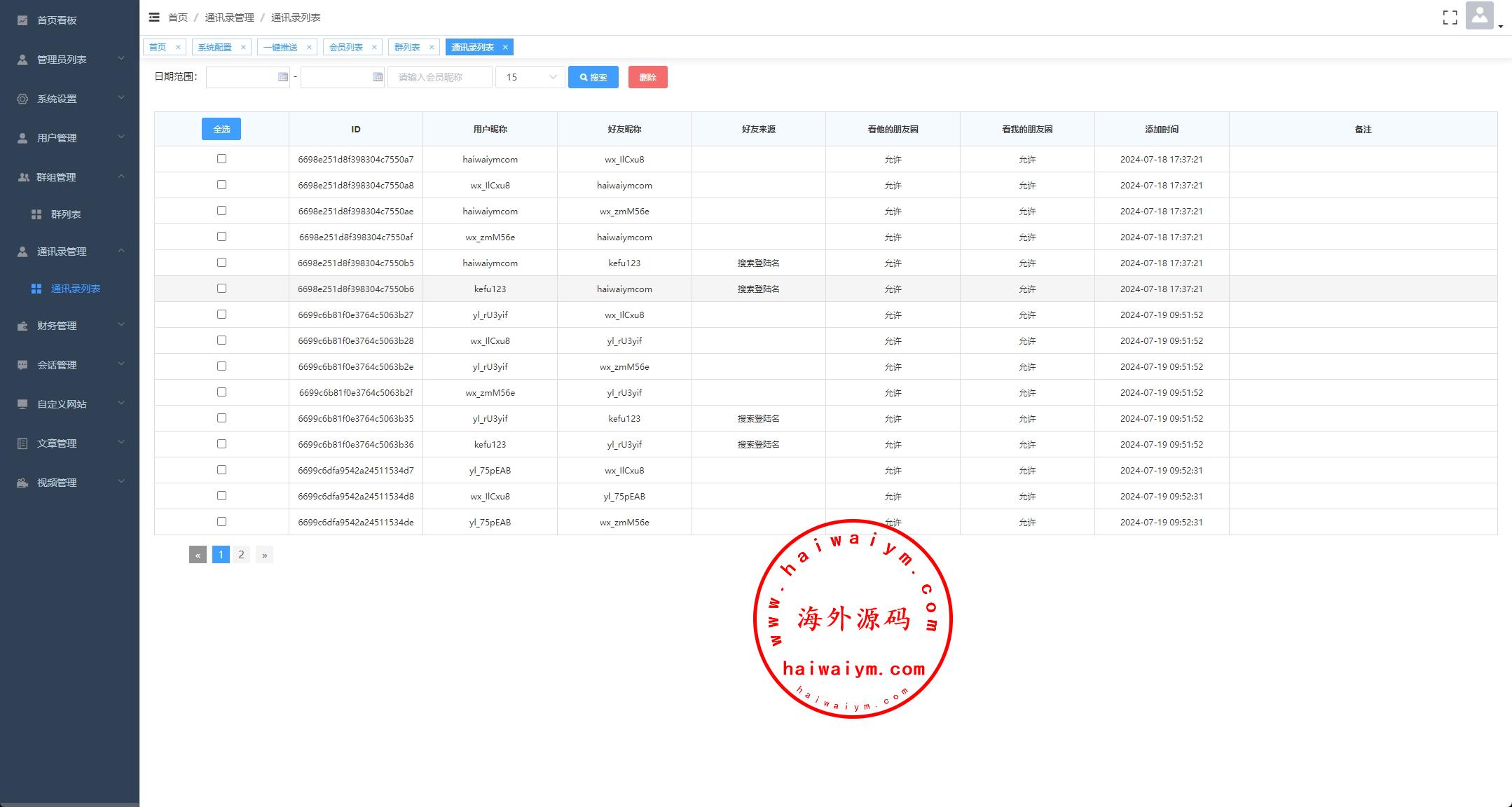Open the user avatar menu
The image size is (1512, 807).
1480,16
